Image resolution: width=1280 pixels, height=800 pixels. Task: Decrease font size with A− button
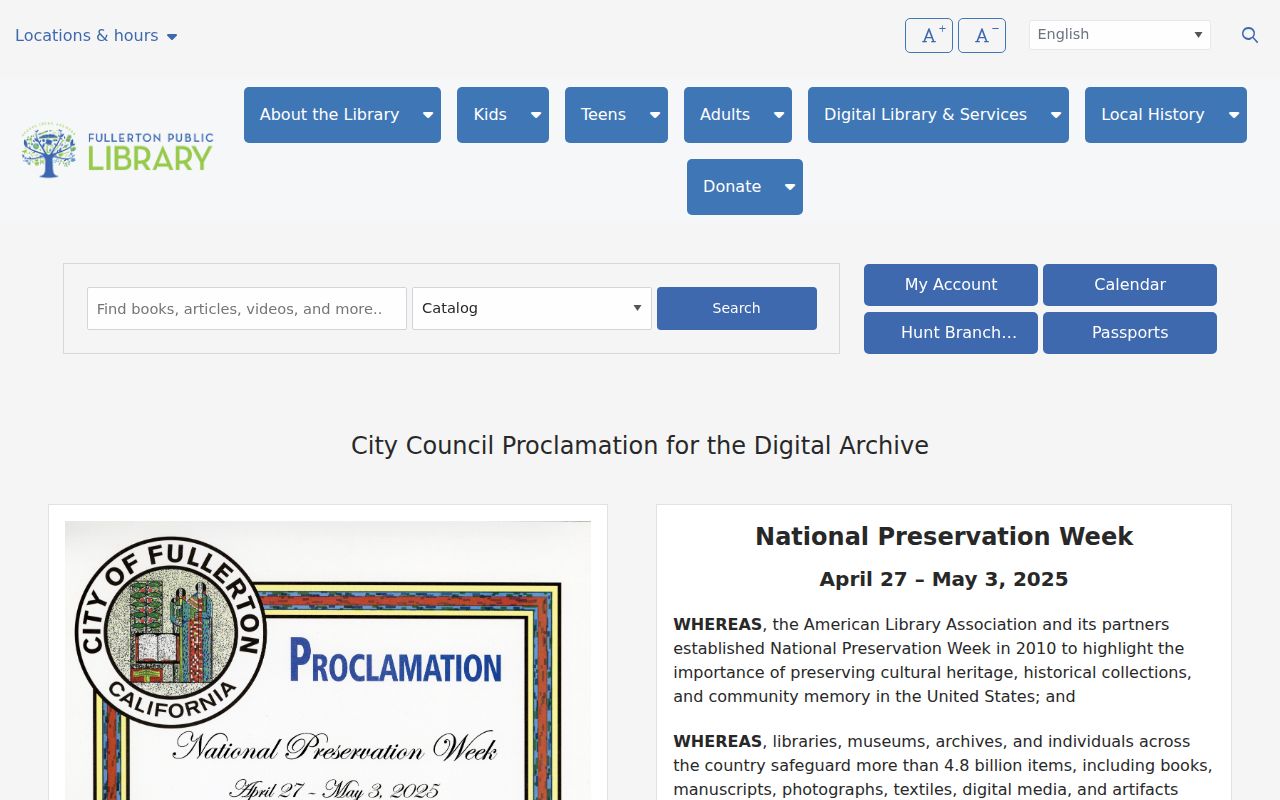point(982,35)
